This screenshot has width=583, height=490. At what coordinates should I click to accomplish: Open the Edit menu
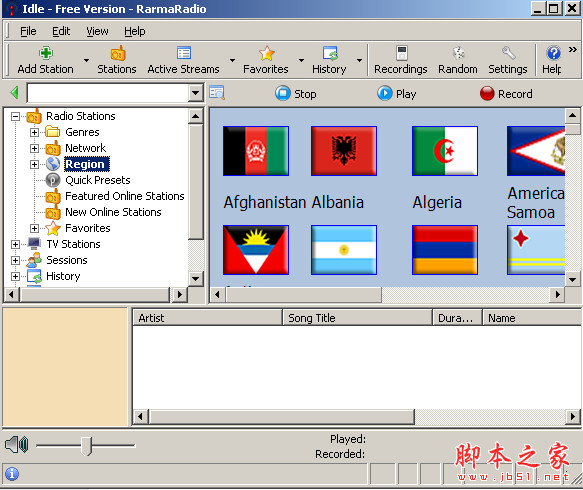coord(61,31)
